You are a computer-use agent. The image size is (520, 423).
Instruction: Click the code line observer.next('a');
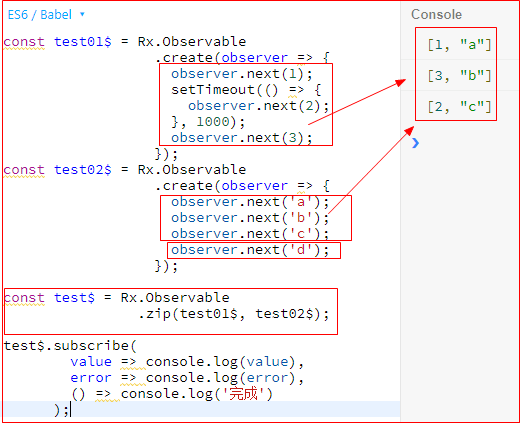coord(250,202)
